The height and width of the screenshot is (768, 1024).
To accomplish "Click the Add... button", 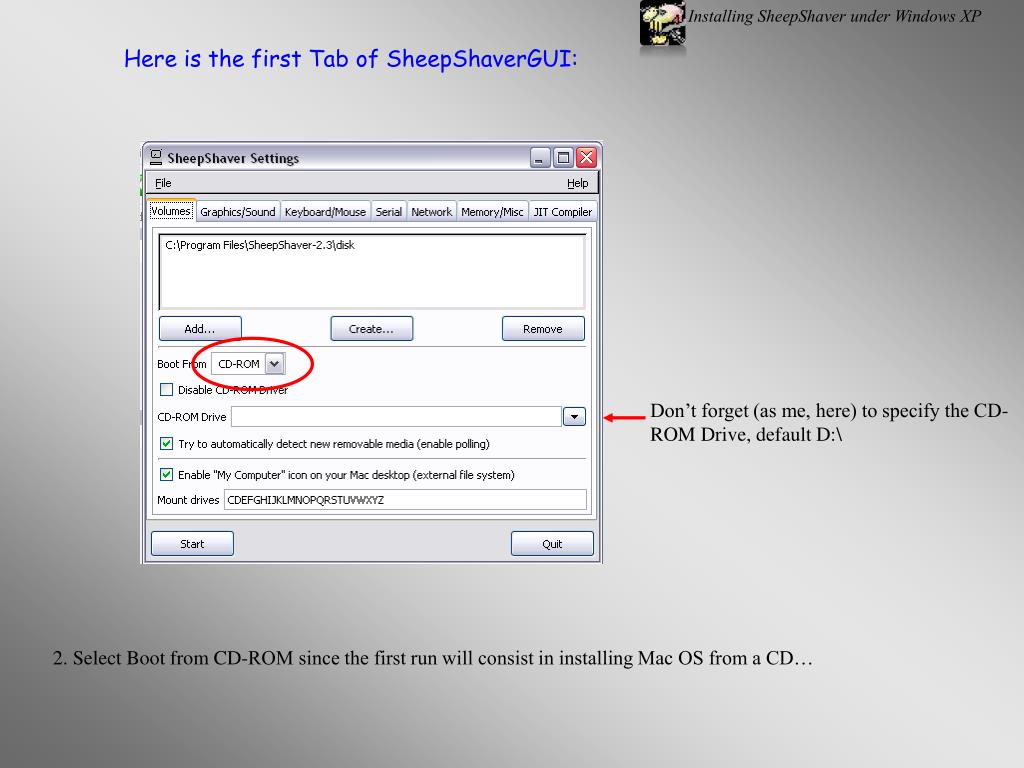I will pos(200,329).
